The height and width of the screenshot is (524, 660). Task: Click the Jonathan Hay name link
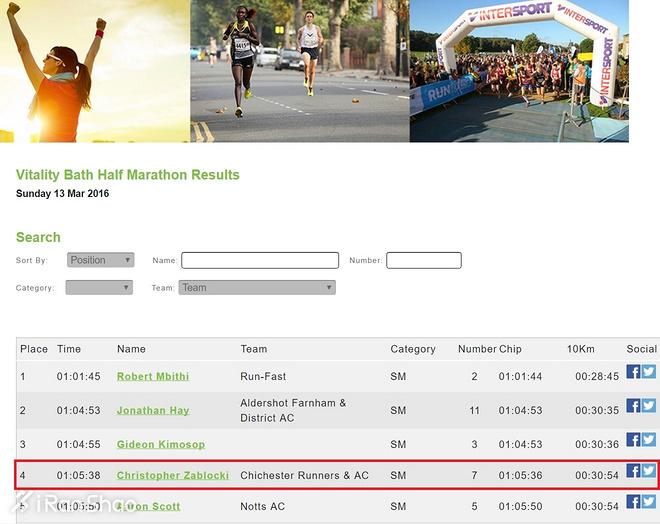click(x=152, y=410)
